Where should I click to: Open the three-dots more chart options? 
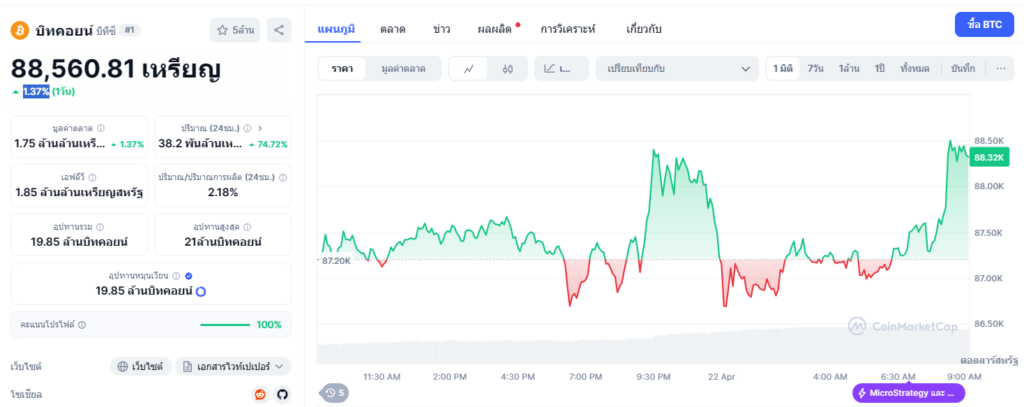point(1000,68)
